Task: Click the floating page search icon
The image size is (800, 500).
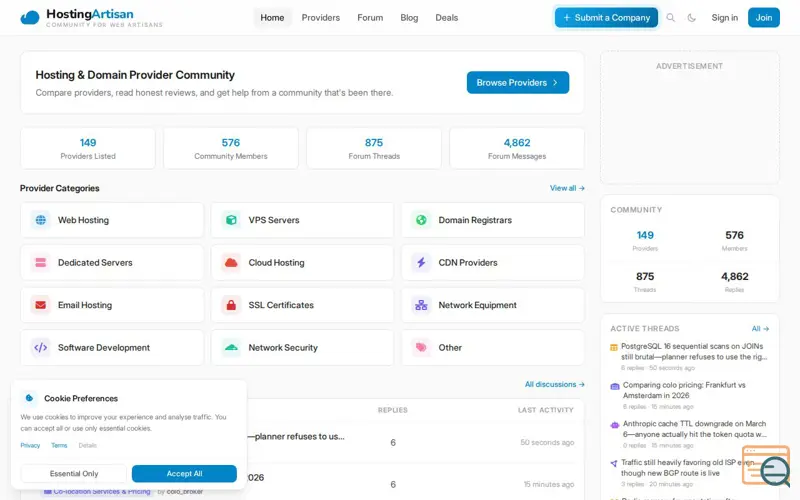Action: click(766, 465)
